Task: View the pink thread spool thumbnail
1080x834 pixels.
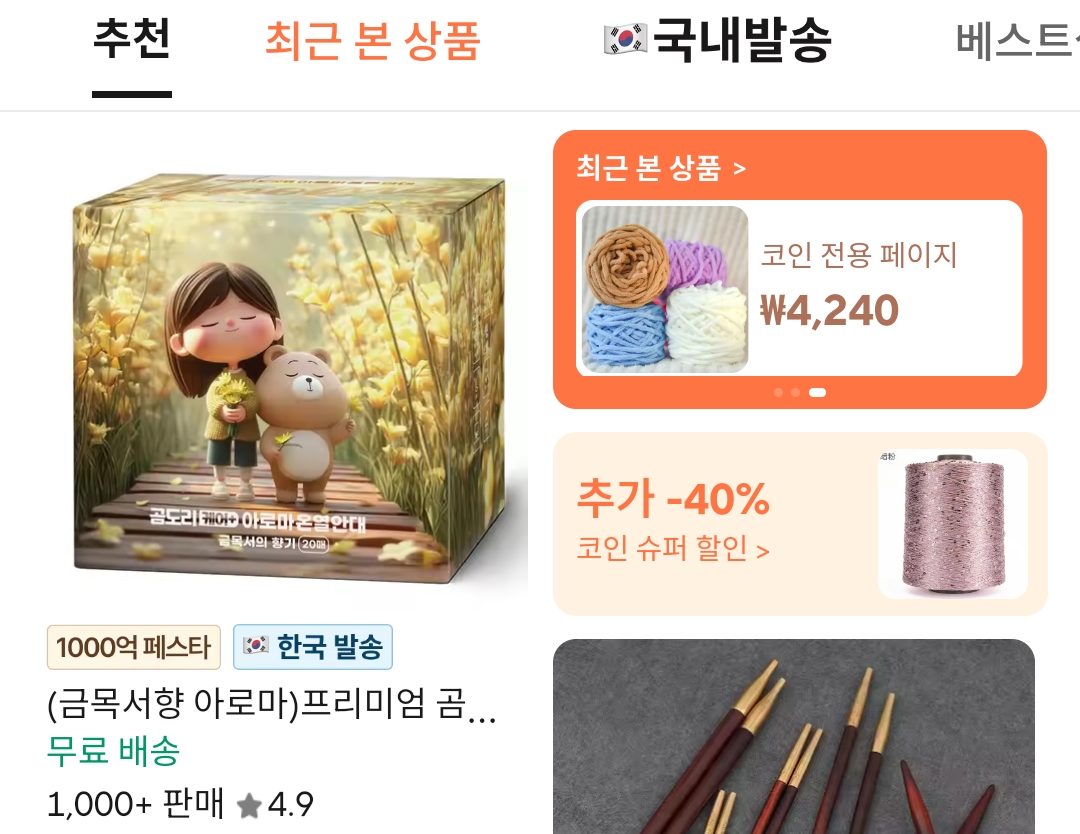Action: (x=953, y=524)
